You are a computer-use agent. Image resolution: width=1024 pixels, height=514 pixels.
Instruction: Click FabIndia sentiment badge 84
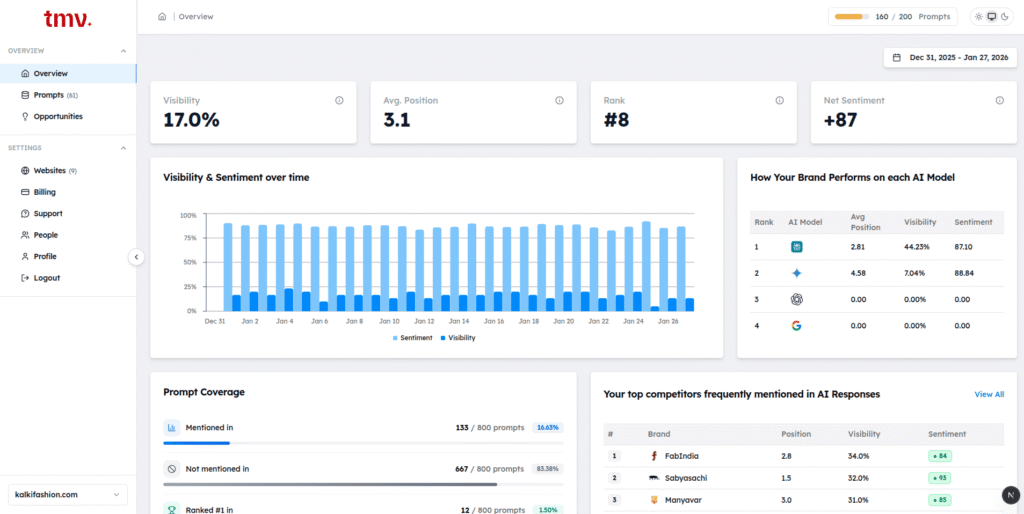(940, 456)
